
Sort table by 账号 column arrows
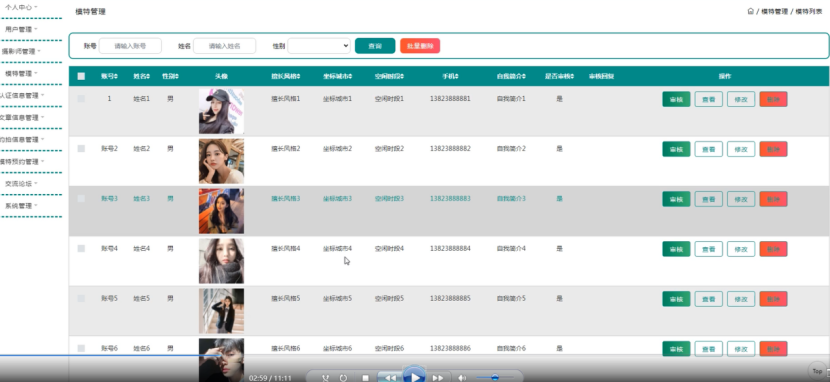coord(116,76)
